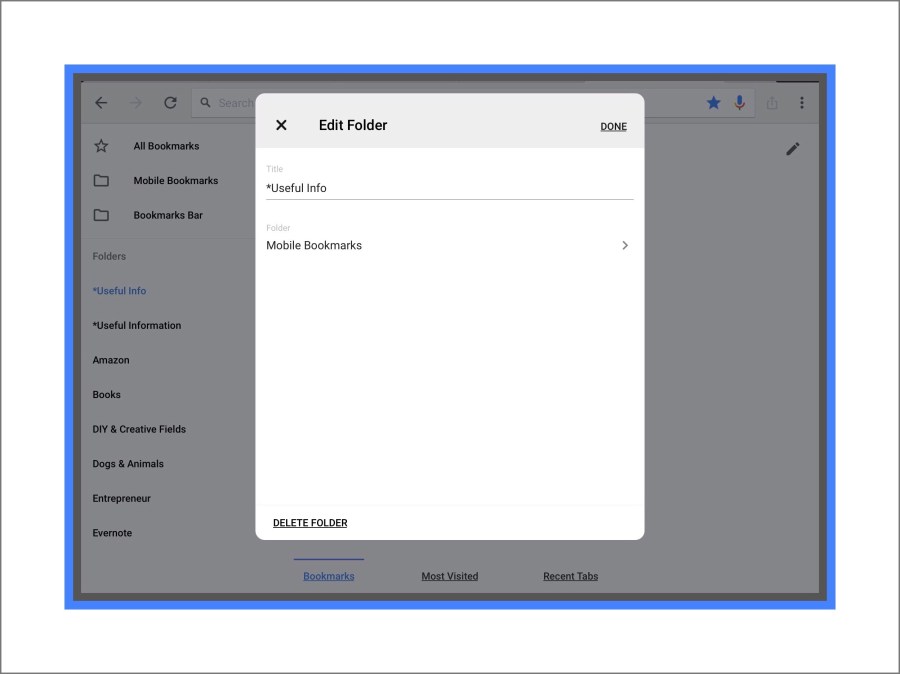Open the share icon in toolbar

pyautogui.click(x=772, y=103)
